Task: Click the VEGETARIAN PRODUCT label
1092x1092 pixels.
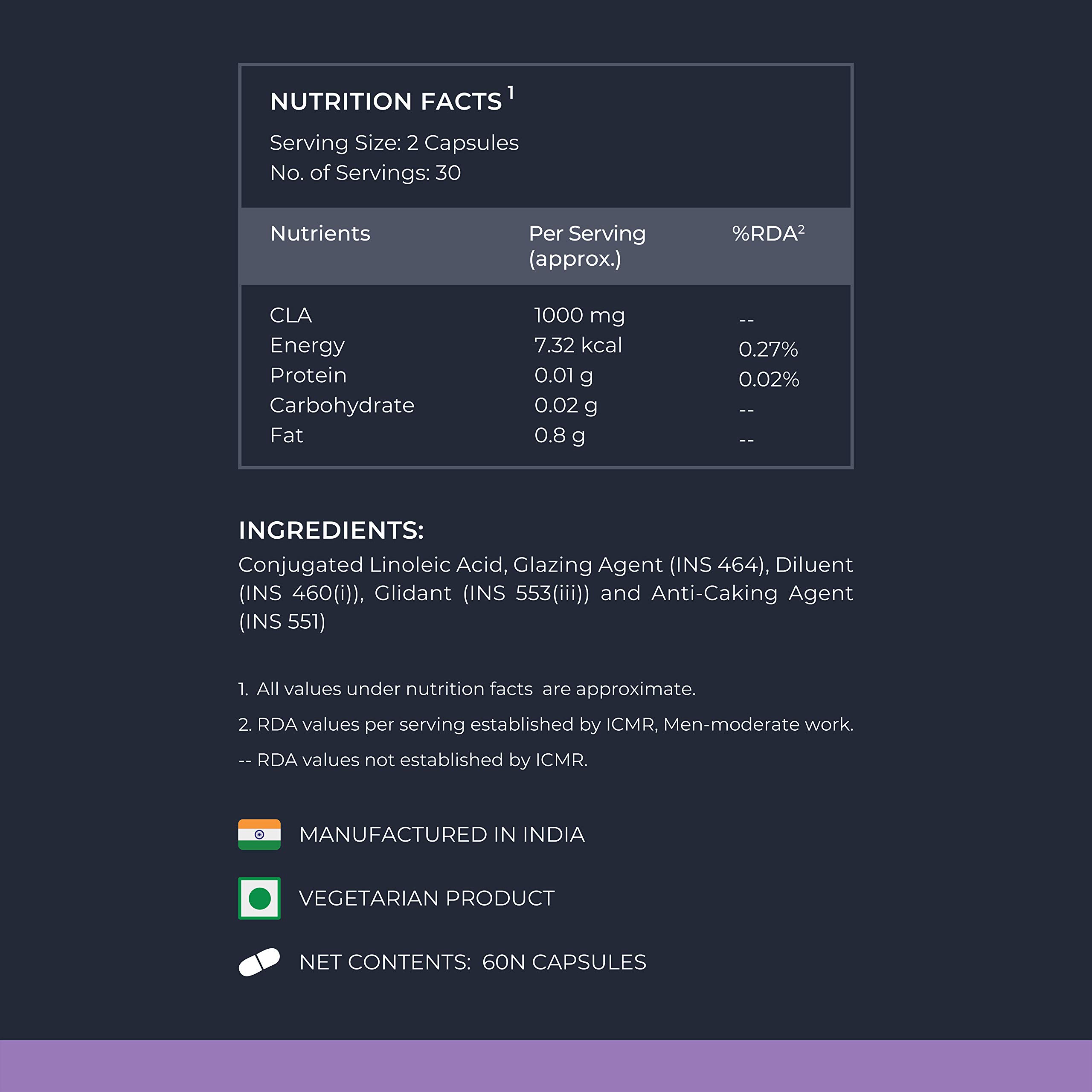Action: pos(427,898)
